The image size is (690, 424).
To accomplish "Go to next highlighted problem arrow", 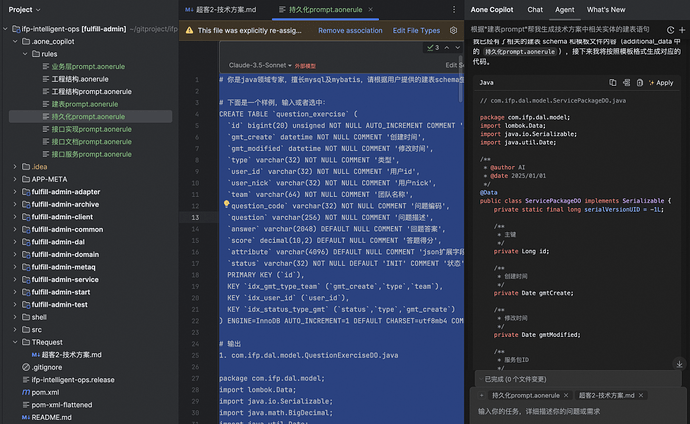I will [x=458, y=48].
